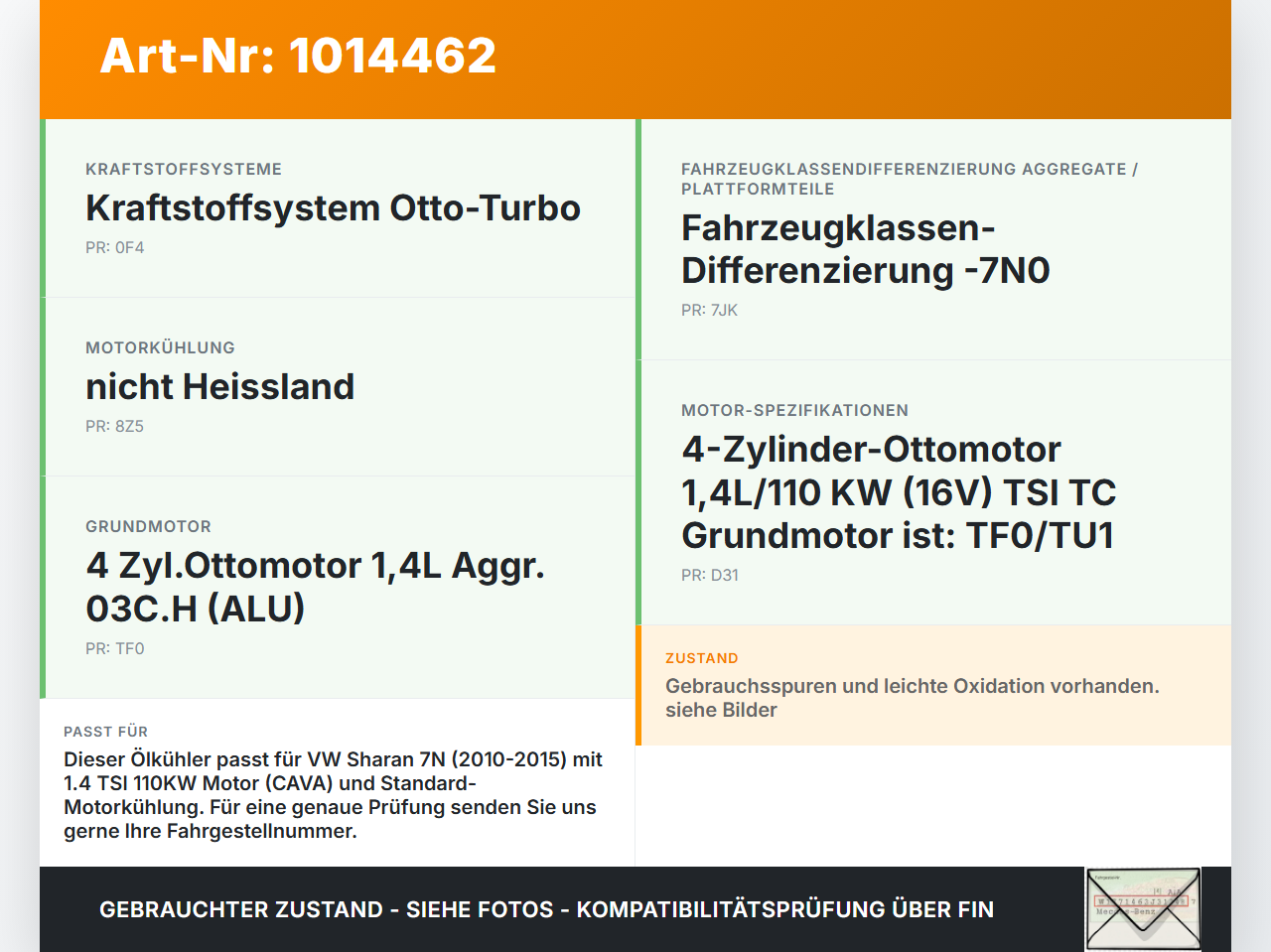Click the Fahrgestellnummer envelope icon
This screenshot has height=952, width=1271.
1142,908
